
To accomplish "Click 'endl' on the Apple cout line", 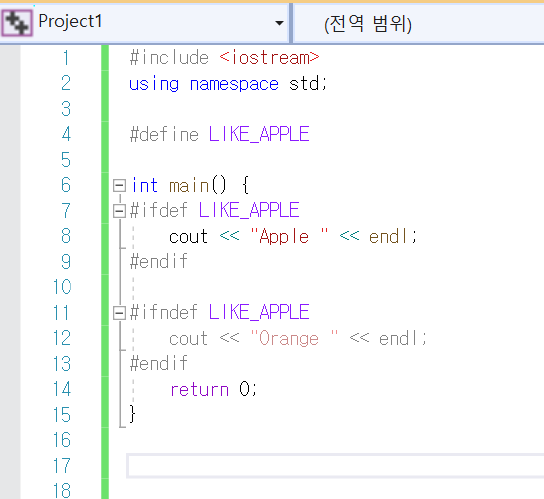I will pyautogui.click(x=389, y=237).
